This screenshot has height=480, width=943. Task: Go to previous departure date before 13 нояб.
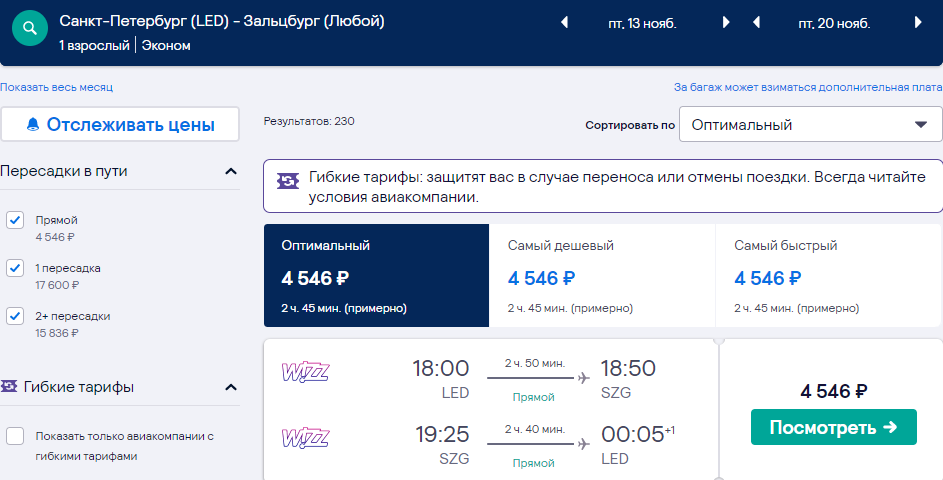click(x=564, y=23)
